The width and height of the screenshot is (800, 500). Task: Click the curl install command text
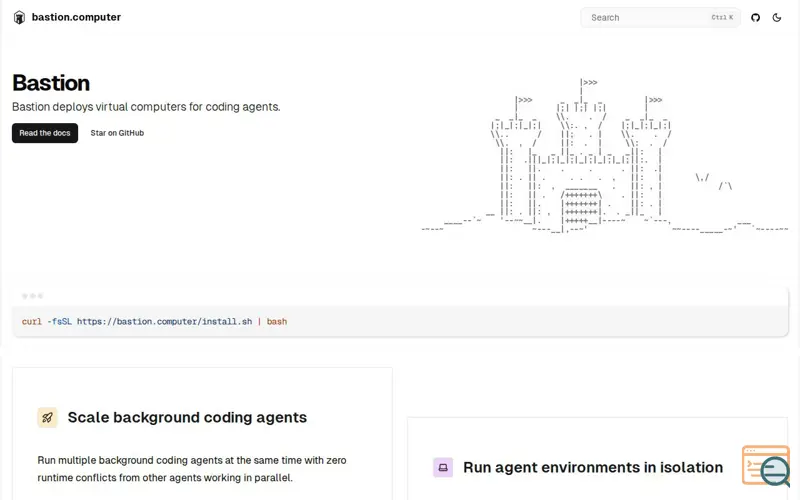tap(154, 321)
